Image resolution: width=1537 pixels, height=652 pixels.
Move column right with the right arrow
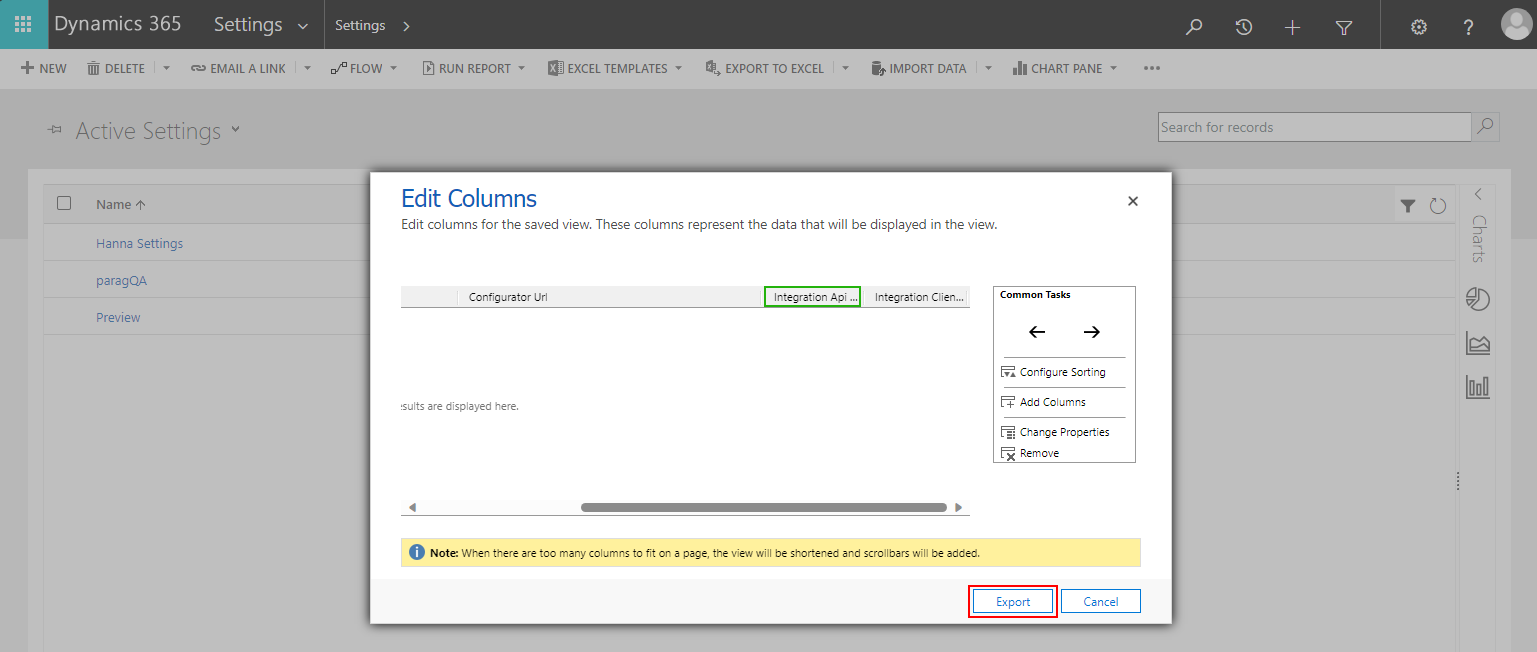[x=1091, y=332]
